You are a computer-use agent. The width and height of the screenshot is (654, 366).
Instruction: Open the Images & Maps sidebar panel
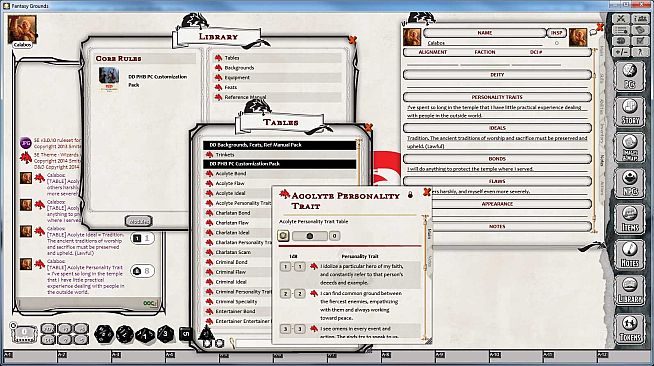pos(629,148)
